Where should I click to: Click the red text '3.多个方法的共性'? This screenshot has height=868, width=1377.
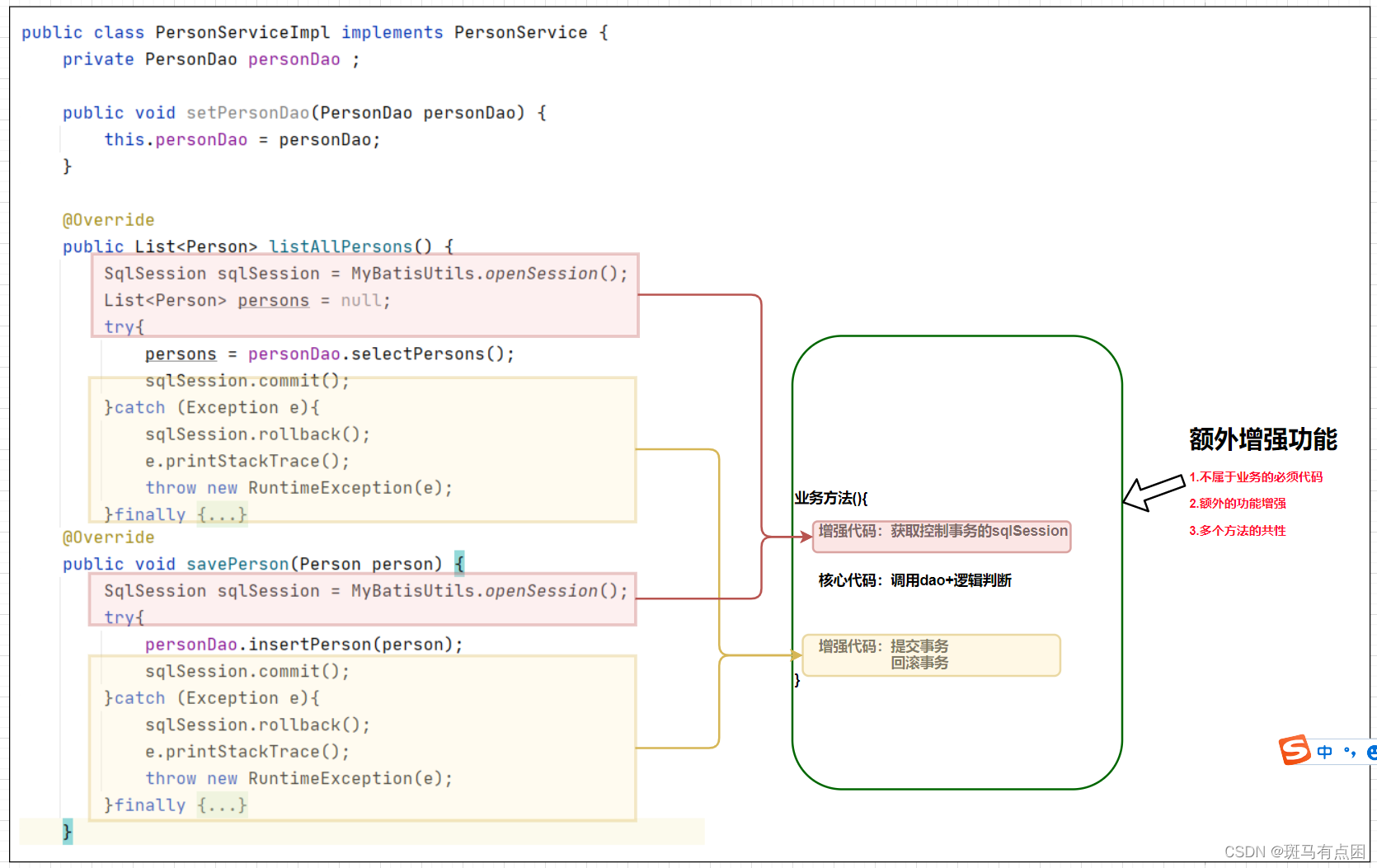(x=1238, y=530)
